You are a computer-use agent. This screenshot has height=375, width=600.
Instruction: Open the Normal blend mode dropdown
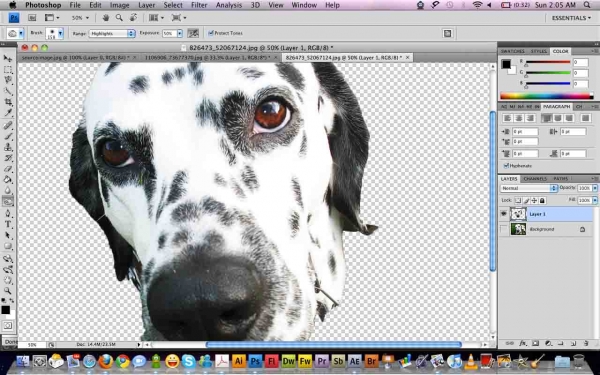click(529, 188)
